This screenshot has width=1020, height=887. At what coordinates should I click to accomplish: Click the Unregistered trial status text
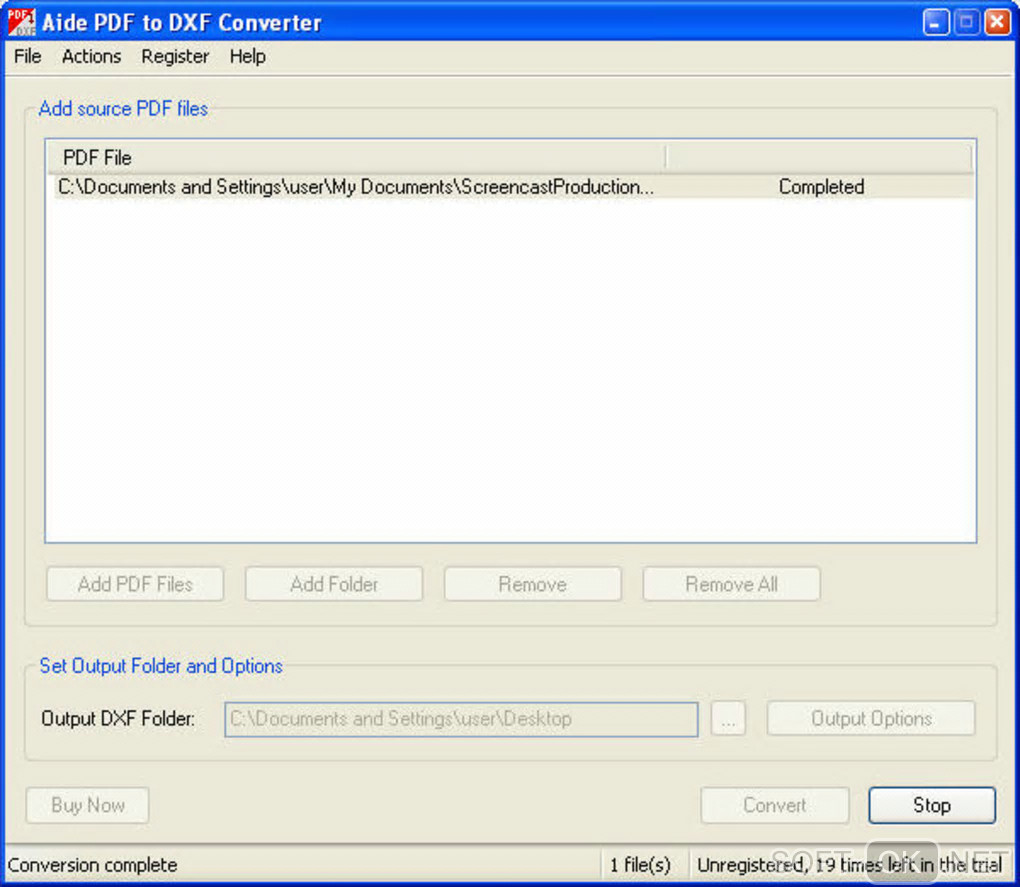click(849, 865)
